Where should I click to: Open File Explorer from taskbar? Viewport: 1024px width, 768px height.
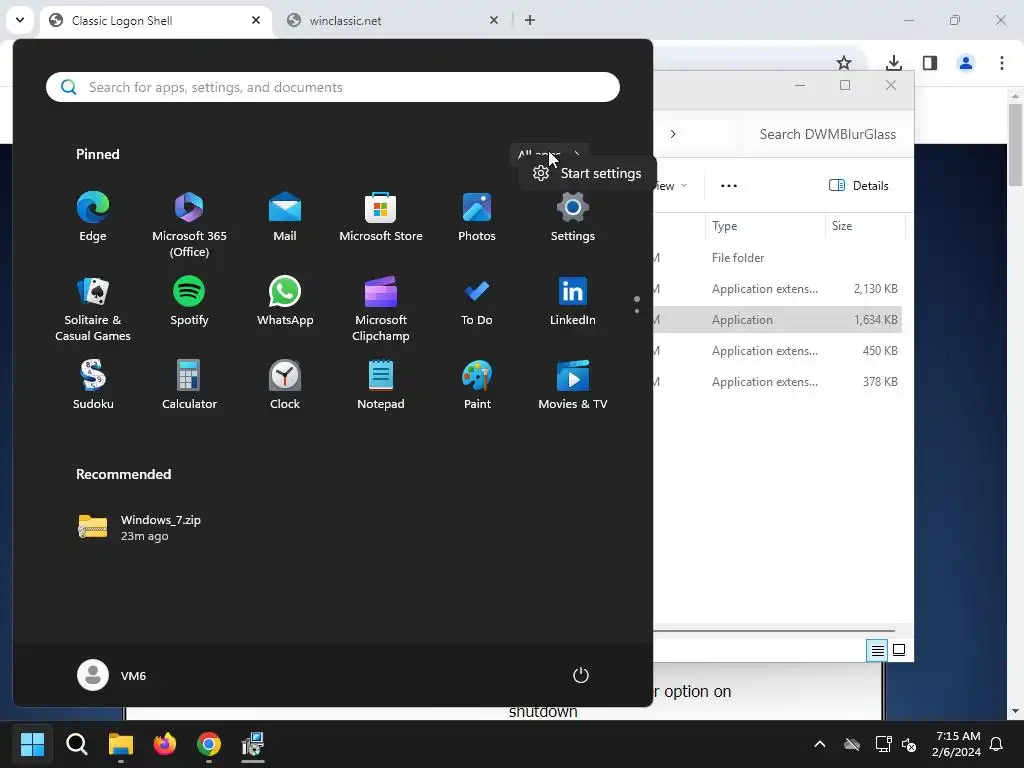click(x=121, y=744)
